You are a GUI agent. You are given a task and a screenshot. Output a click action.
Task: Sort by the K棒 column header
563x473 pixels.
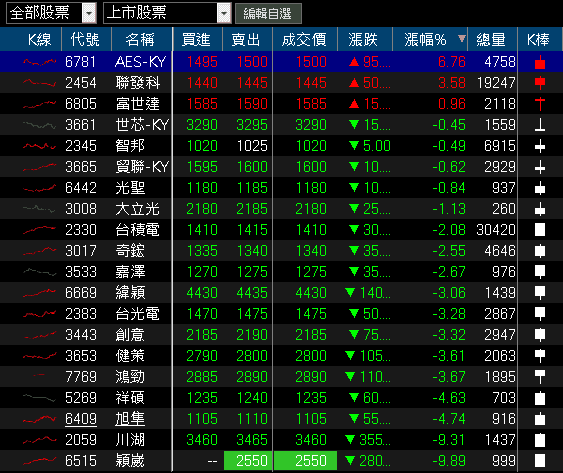coord(539,40)
